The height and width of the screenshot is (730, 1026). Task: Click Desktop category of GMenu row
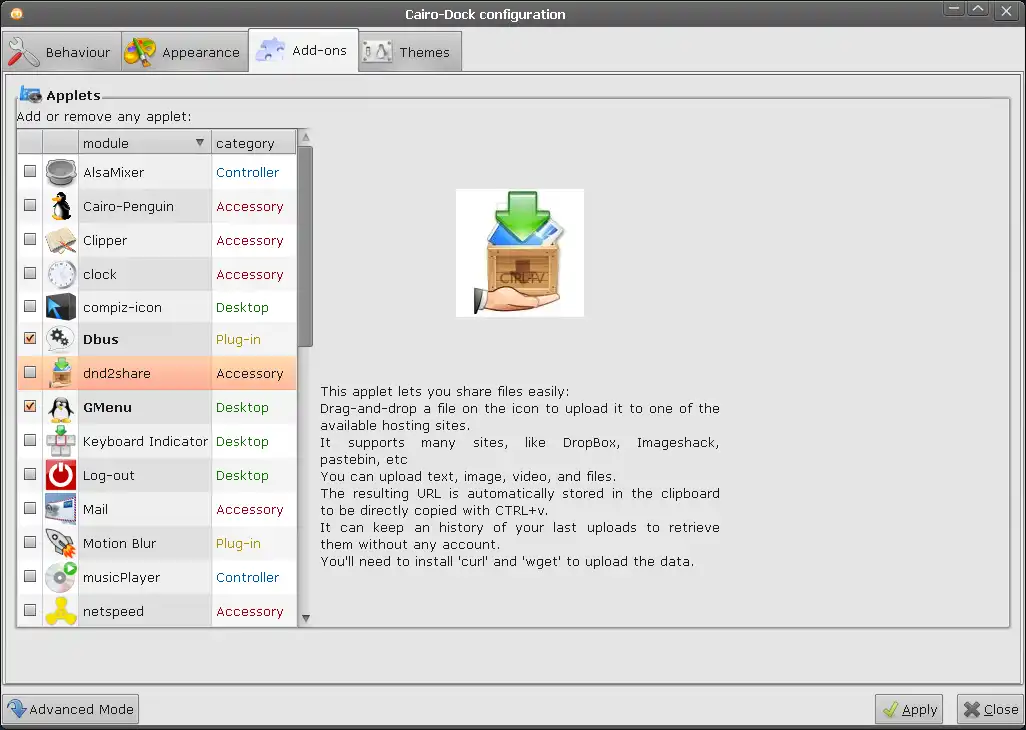(242, 408)
